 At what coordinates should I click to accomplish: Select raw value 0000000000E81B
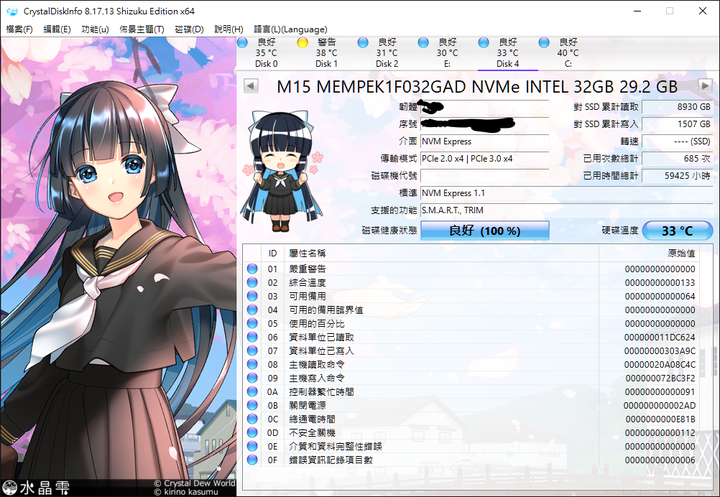pos(660,419)
